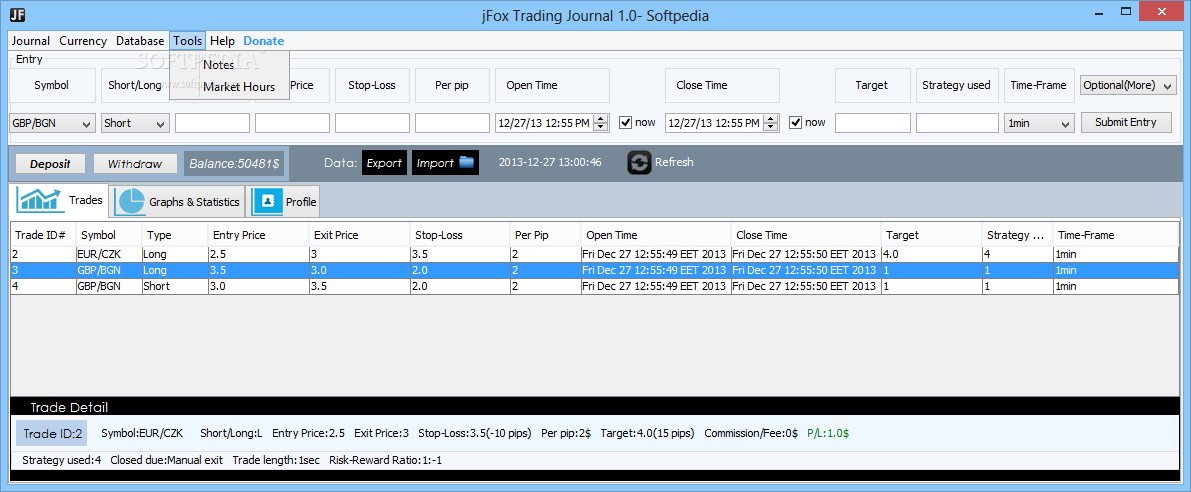Toggle the Close Time now checkbox
The width and height of the screenshot is (1191, 492).
796,122
